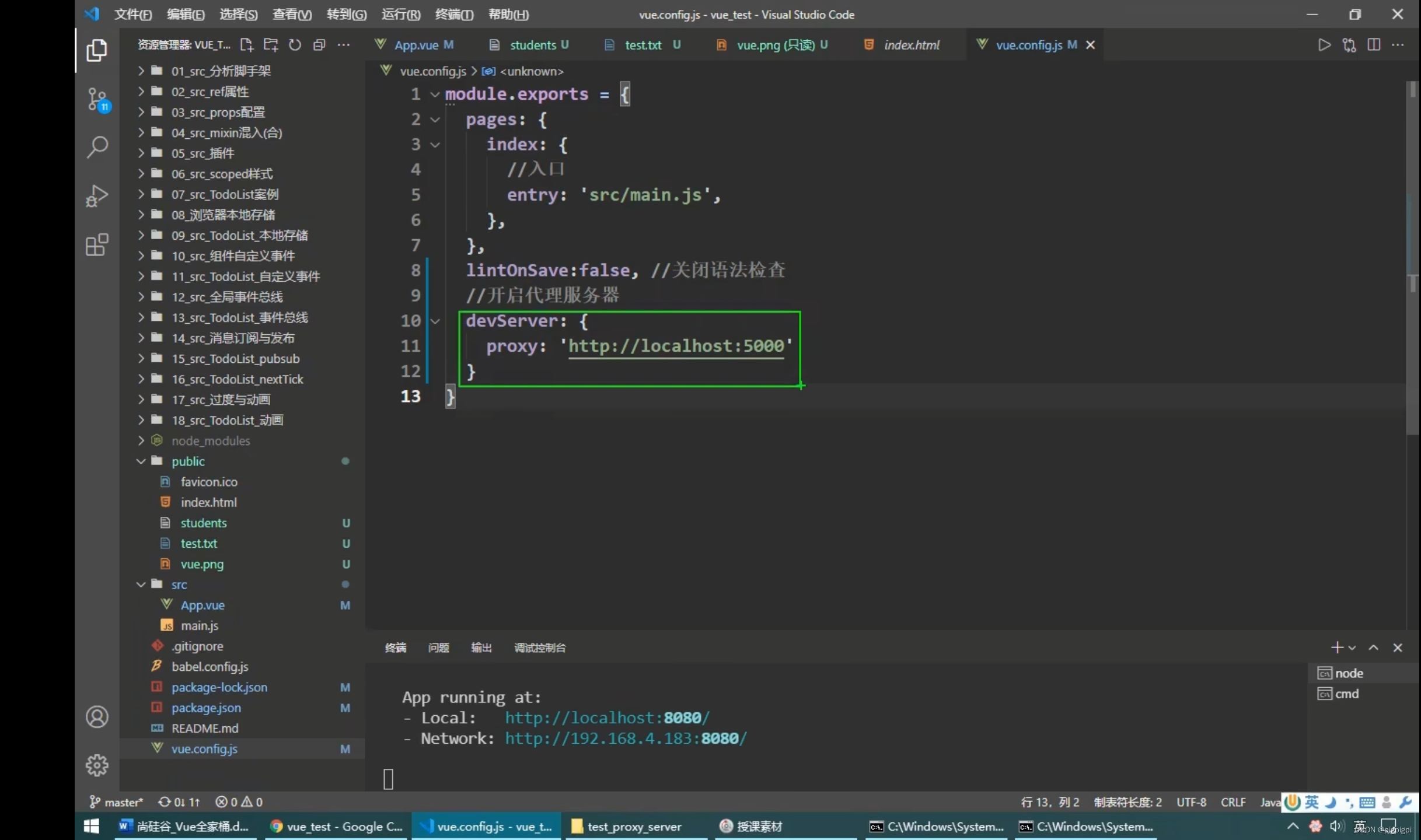Switch to the test.txt editor tab
This screenshot has width=1421, height=840.
pyautogui.click(x=644, y=45)
